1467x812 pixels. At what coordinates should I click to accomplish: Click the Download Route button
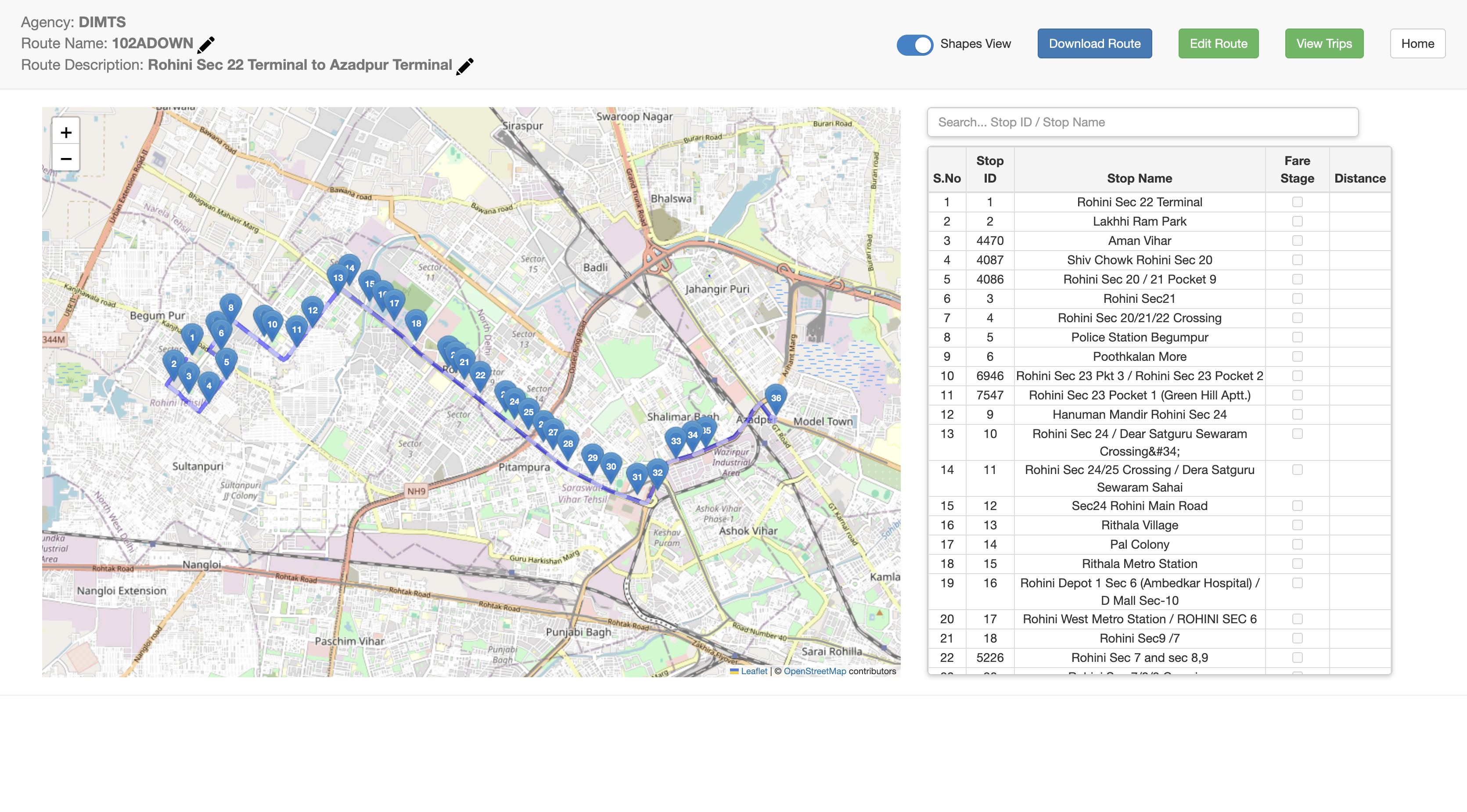(x=1095, y=44)
